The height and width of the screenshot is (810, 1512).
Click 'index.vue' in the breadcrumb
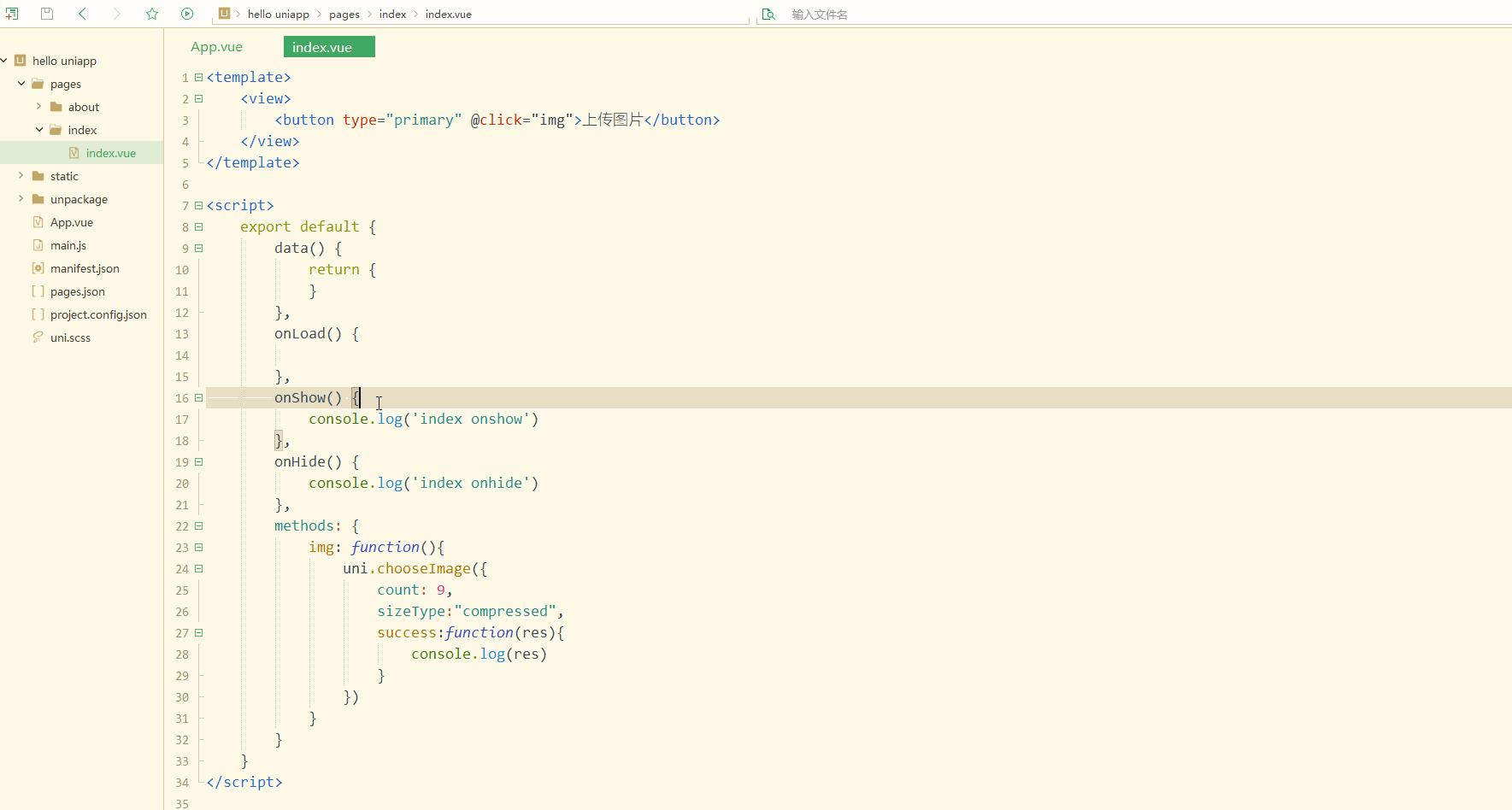pyautogui.click(x=449, y=14)
